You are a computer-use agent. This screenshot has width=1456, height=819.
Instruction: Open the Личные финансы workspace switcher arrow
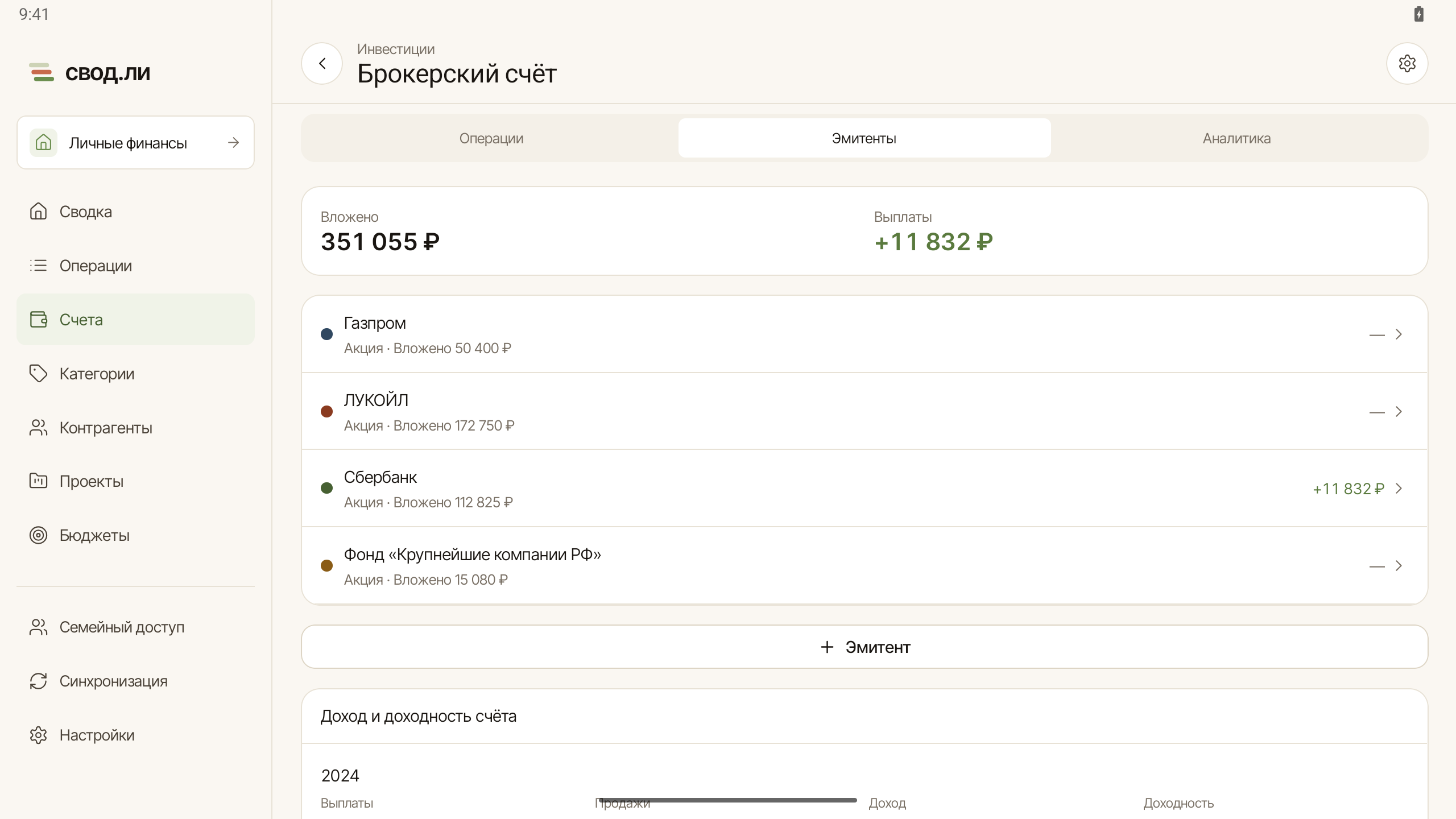click(x=233, y=142)
